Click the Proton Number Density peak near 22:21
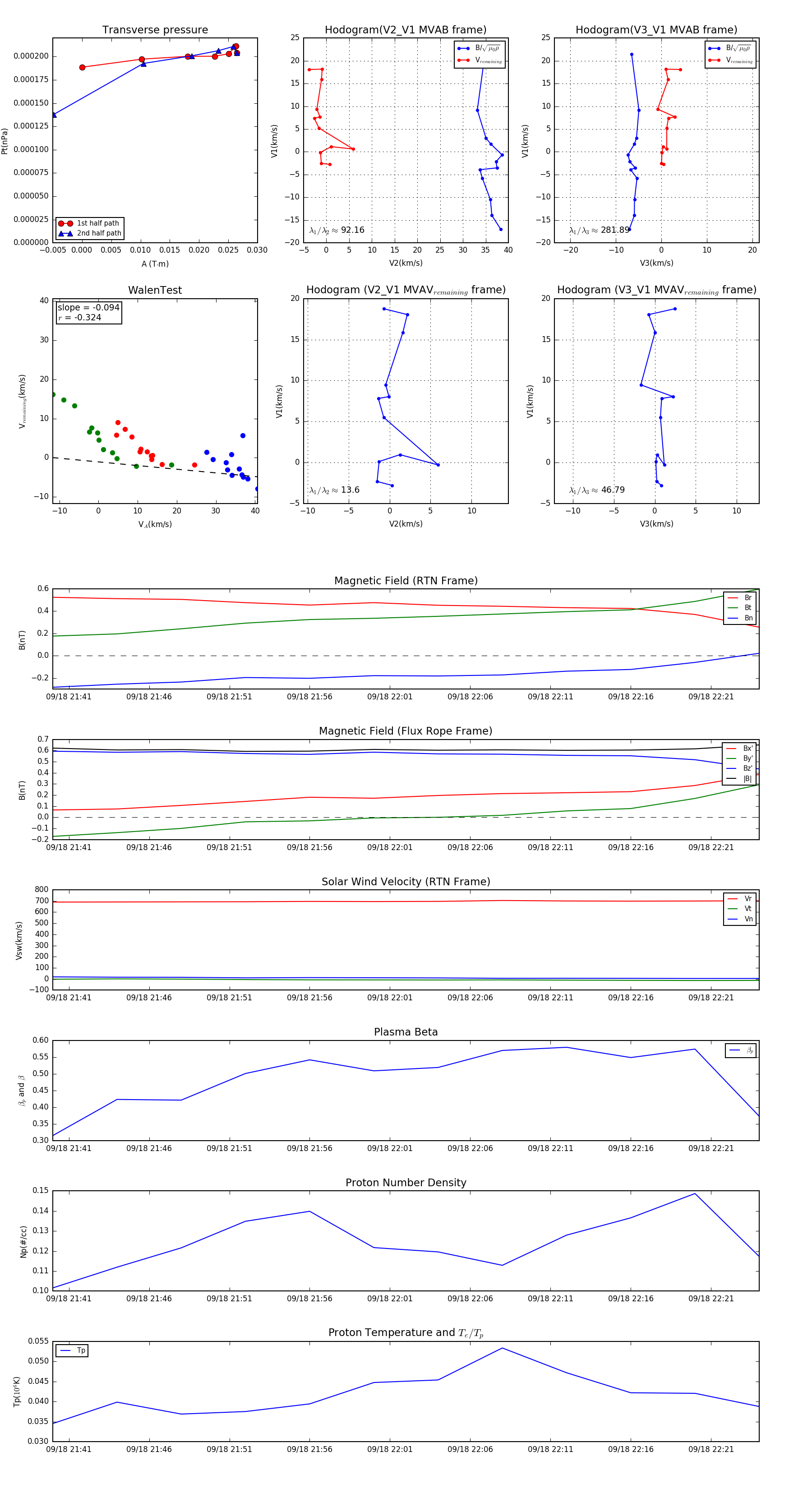The width and height of the screenshot is (812, 1489). [695, 1193]
